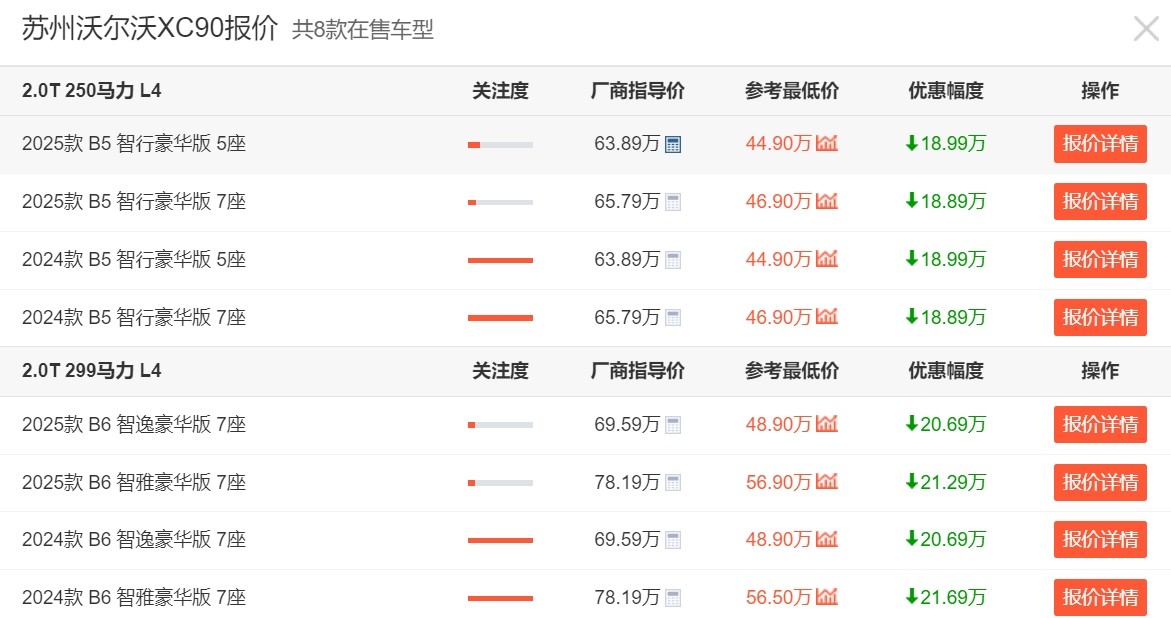Open model link 2024款 B5 智行豪华版 5座

click(x=134, y=260)
